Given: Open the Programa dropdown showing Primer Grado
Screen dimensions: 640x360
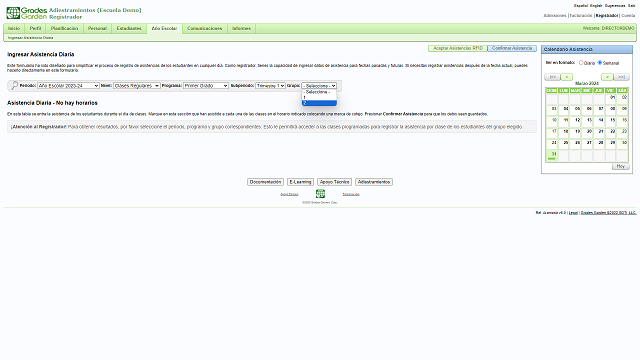Looking at the screenshot, I should coord(206,86).
